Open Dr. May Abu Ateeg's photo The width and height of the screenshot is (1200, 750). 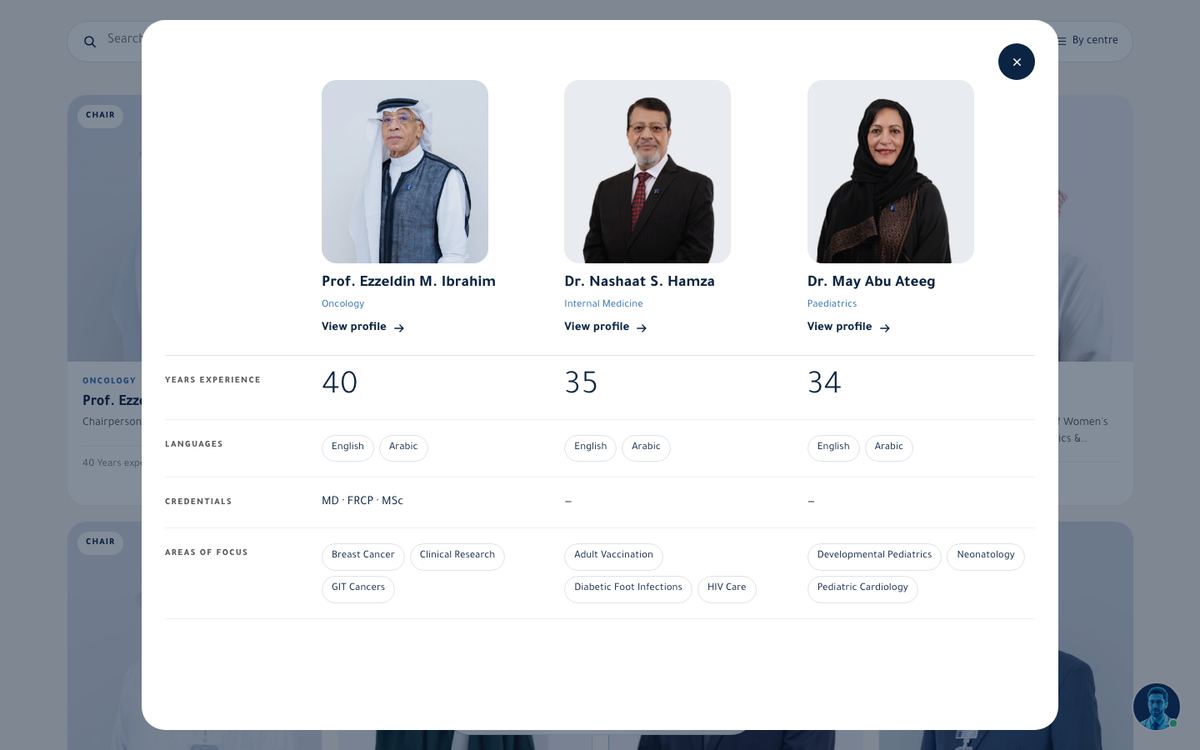pos(890,172)
